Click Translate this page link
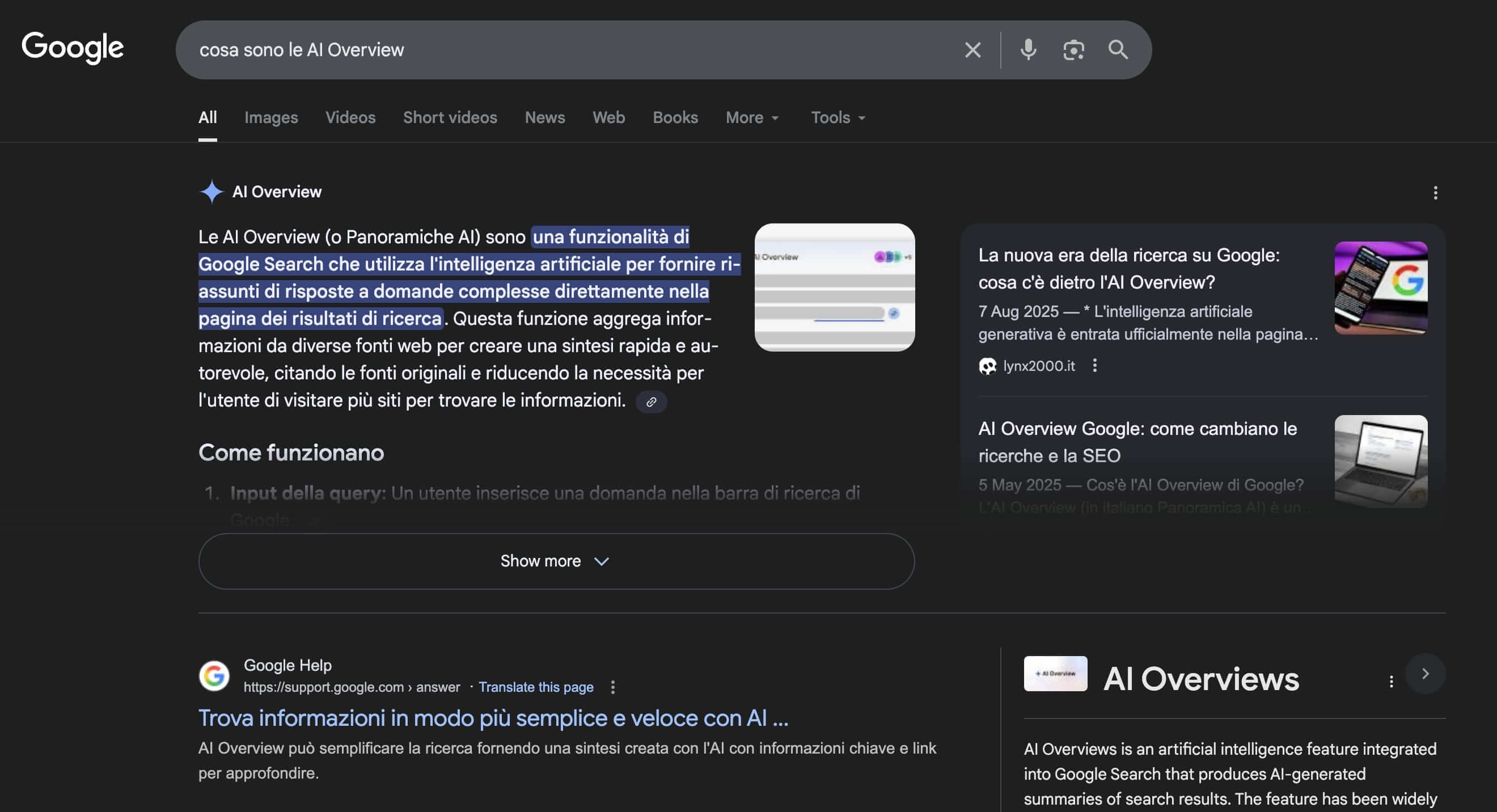This screenshot has height=812, width=1497. (x=535, y=687)
